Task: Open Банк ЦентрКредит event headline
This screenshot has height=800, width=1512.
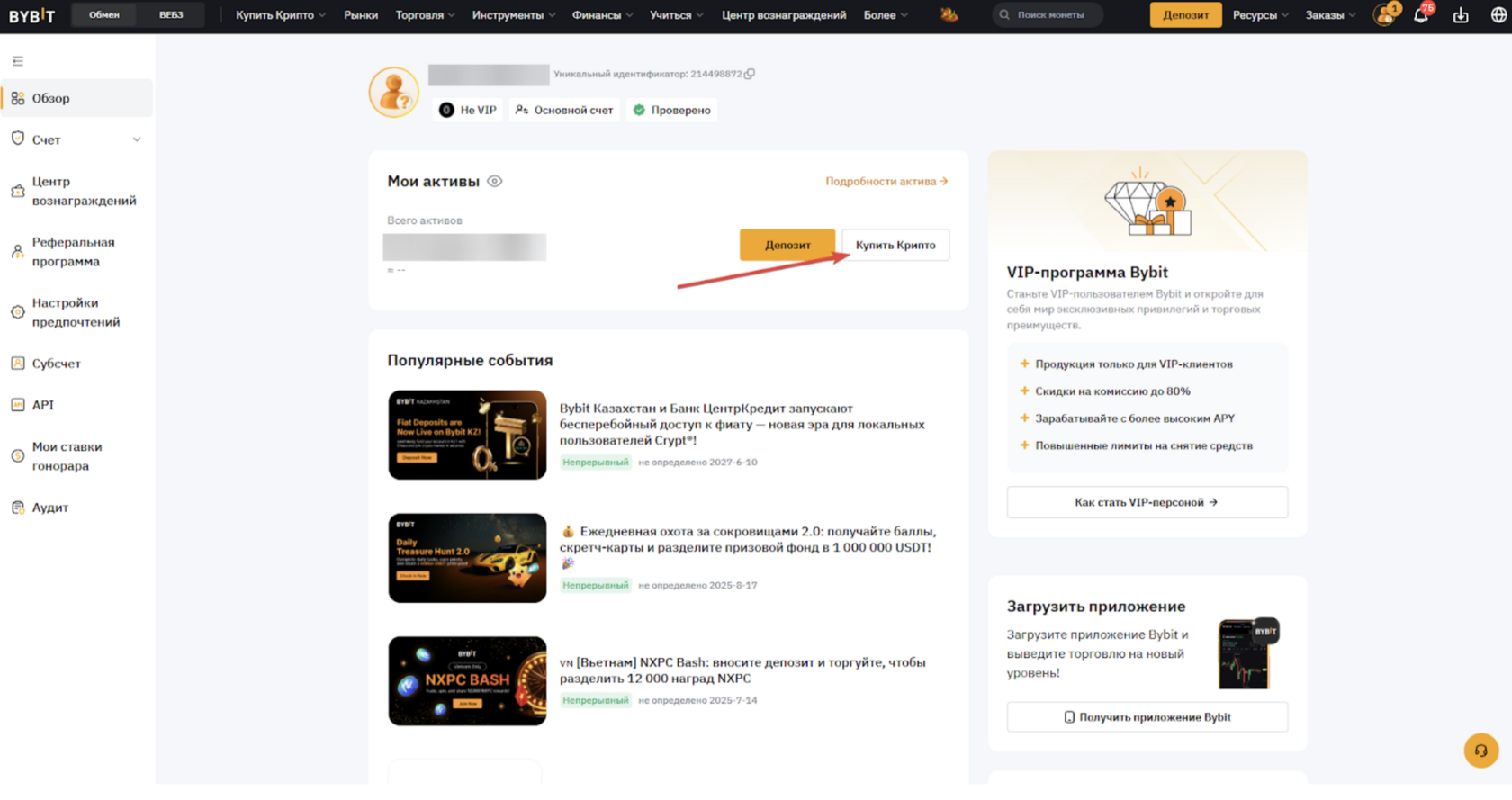Action: [742, 425]
